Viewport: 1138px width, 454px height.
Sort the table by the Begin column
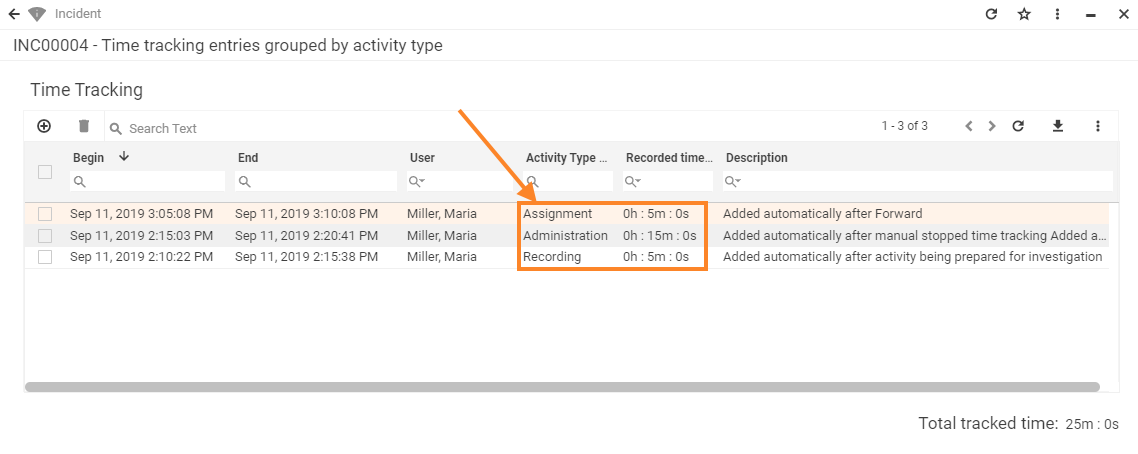pyautogui.click(x=89, y=158)
